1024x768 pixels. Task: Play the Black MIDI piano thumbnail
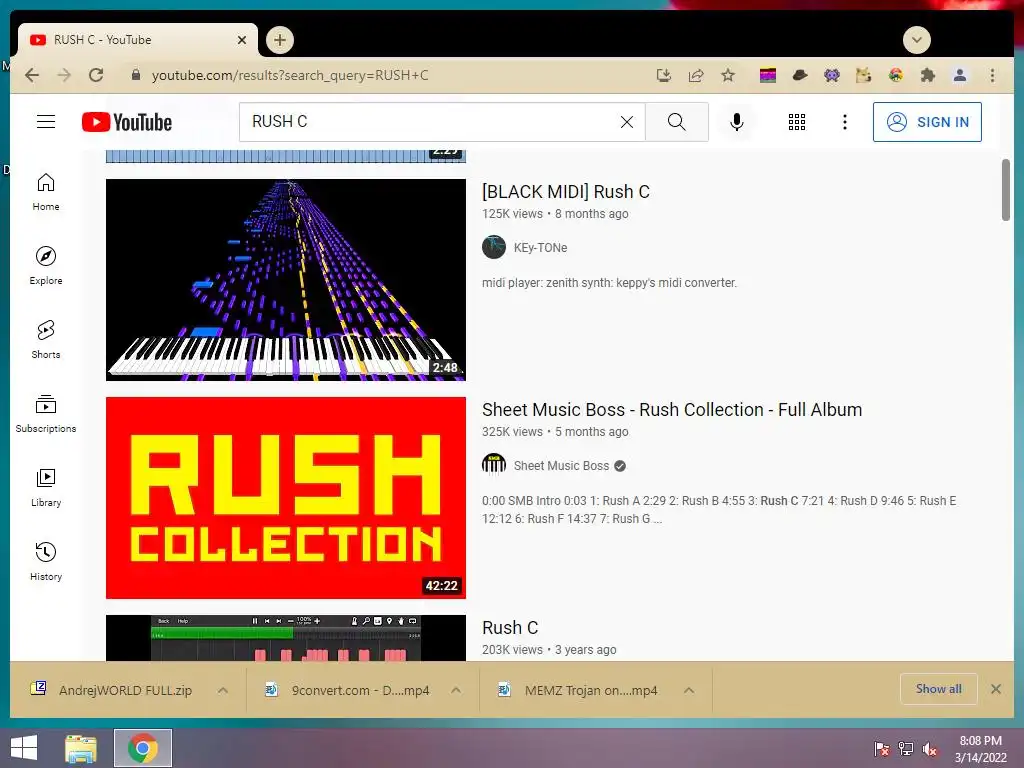(285, 280)
